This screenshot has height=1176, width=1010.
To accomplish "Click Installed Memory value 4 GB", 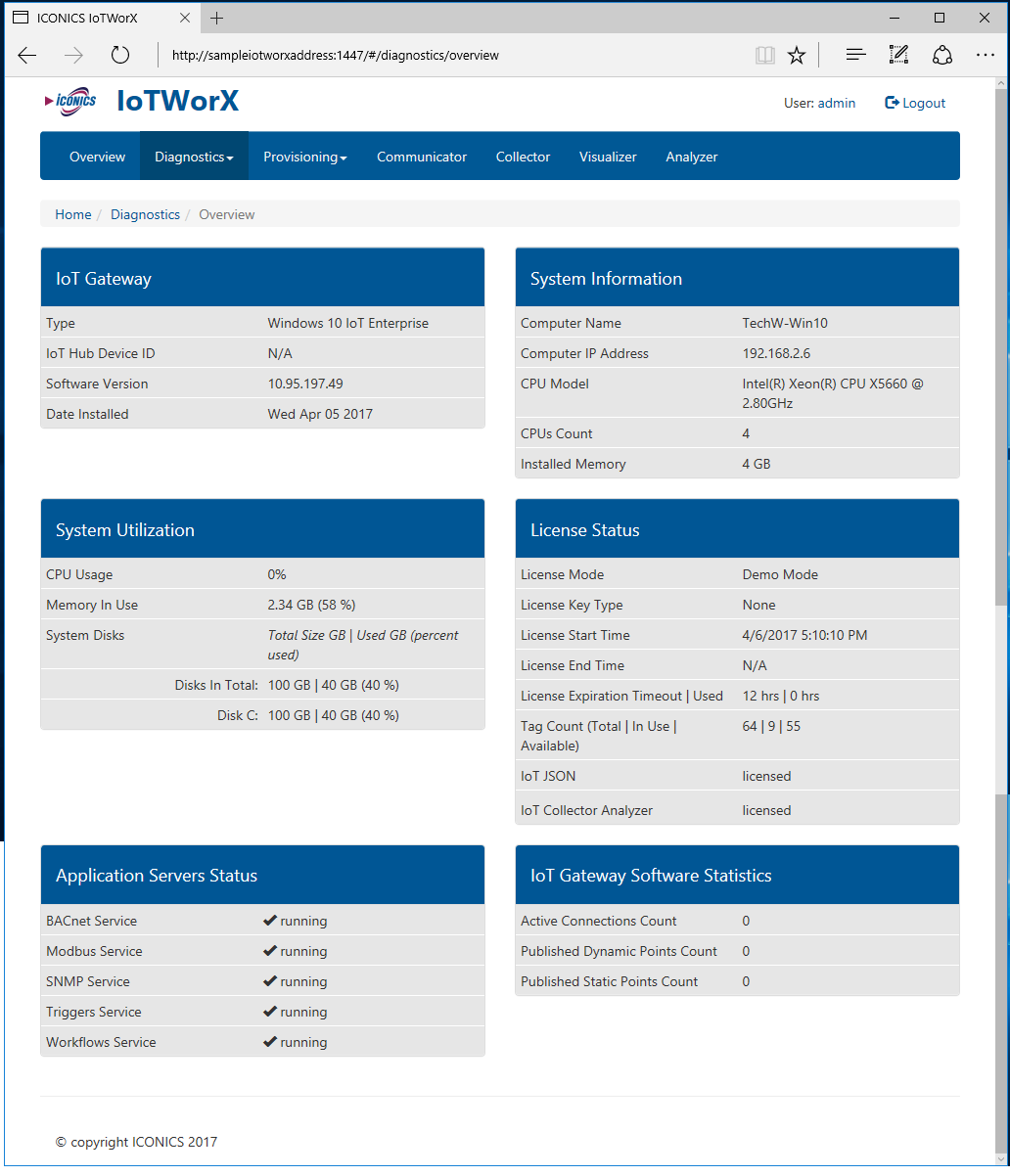I will point(757,464).
